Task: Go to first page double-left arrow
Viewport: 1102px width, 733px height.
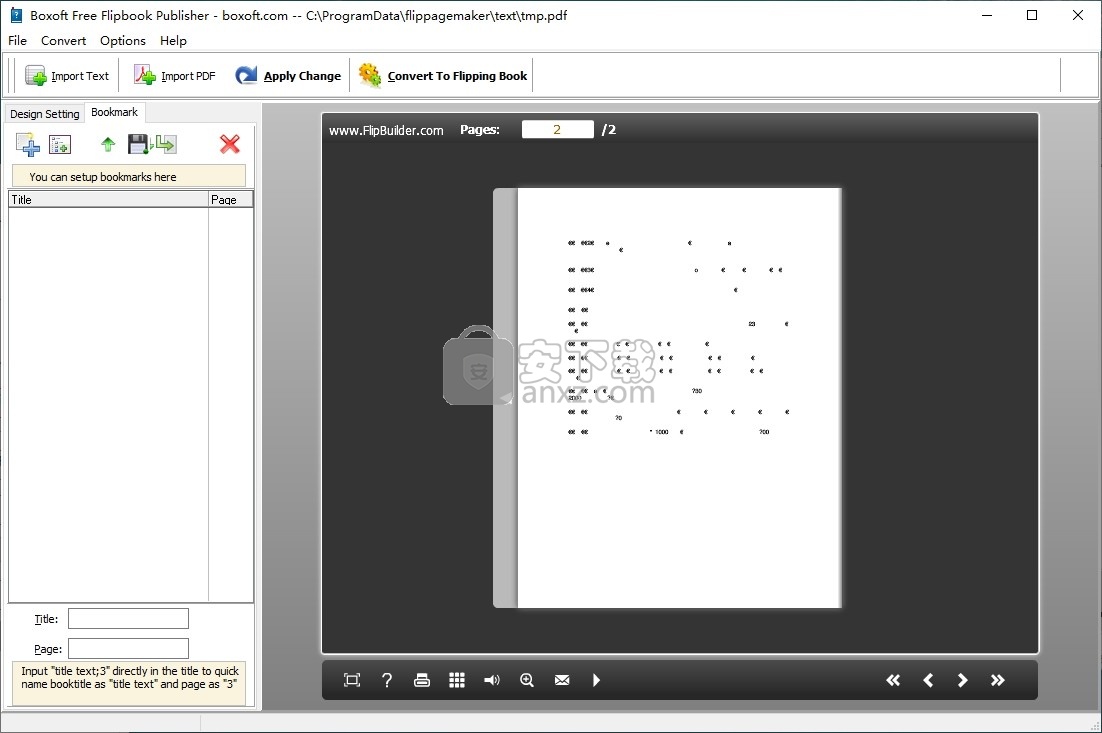Action: [893, 680]
